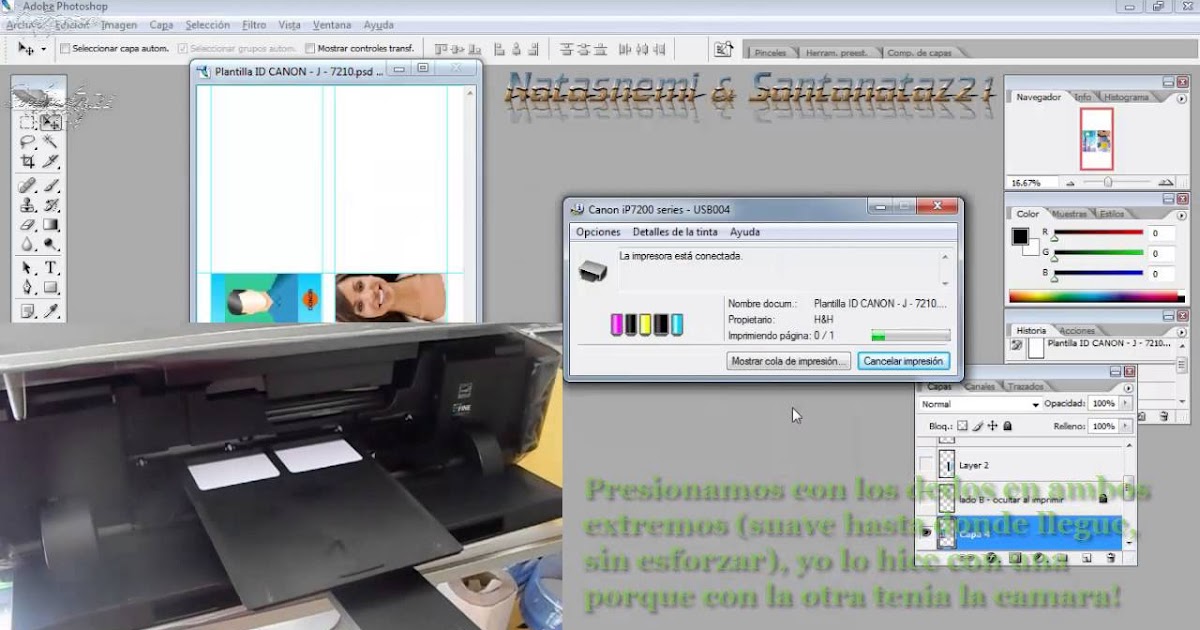This screenshot has width=1200, height=630.
Task: Click lock transparent pixels icon in Capas
Action: point(962,426)
